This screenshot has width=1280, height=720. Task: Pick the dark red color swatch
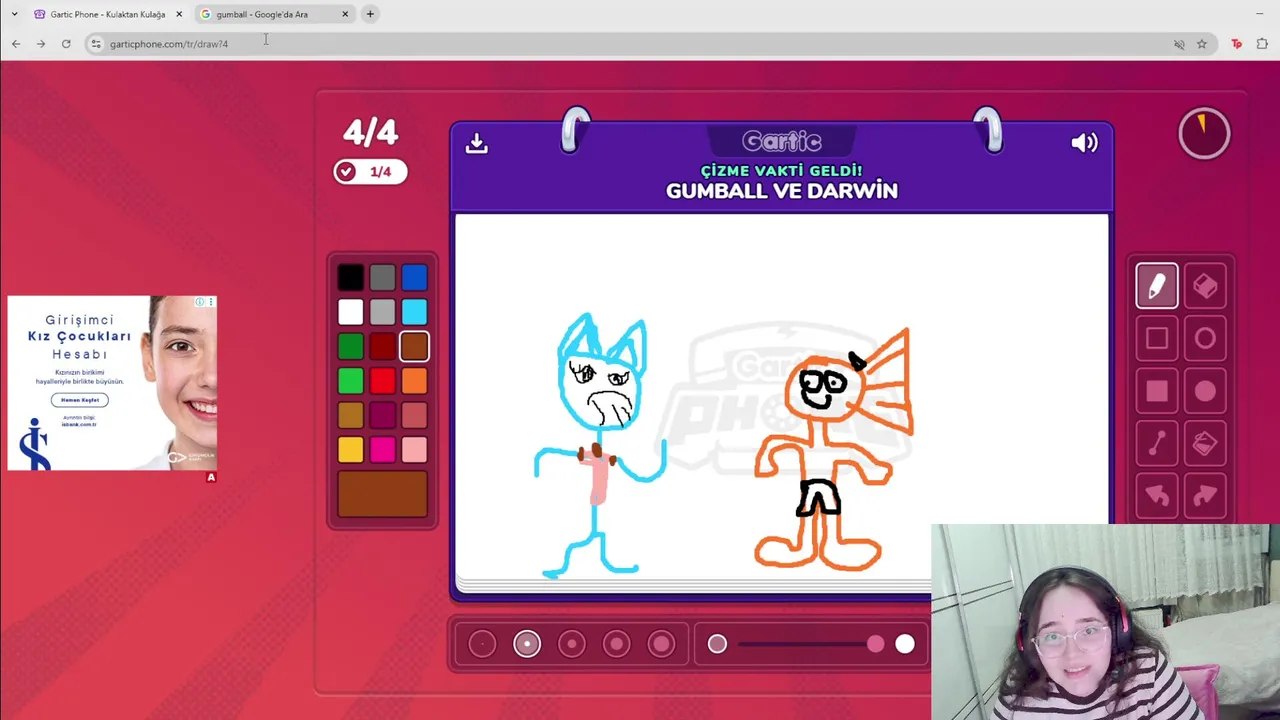click(383, 347)
